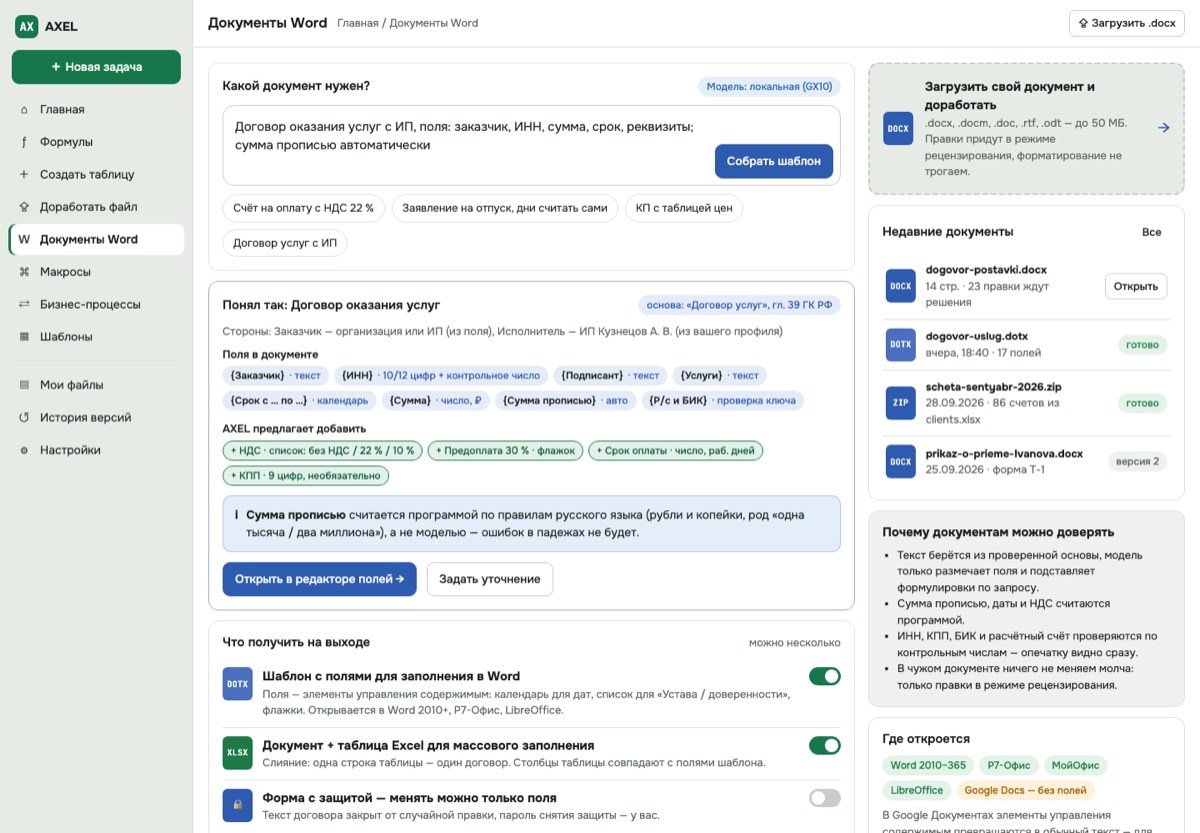Click the Word 2010–365 compatibility tag

(927, 765)
